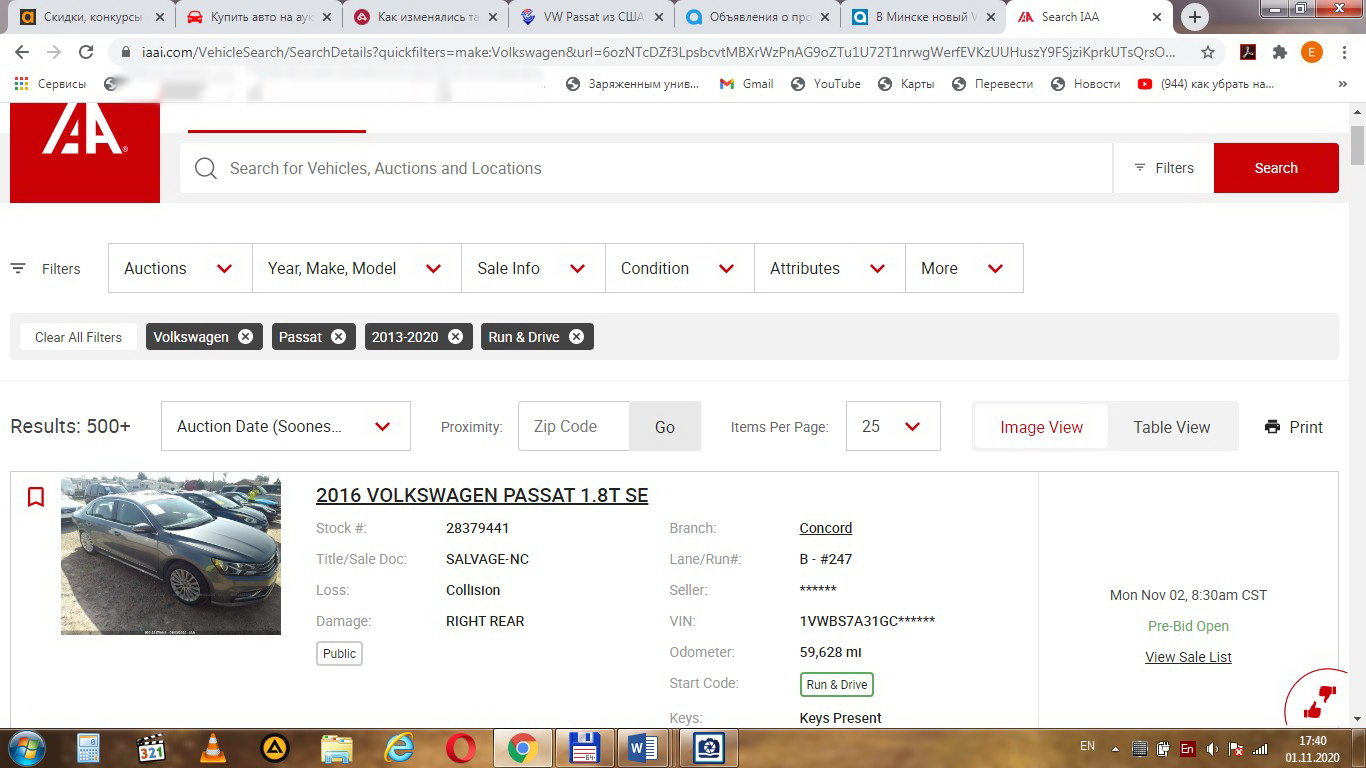Expand the More filters dropdown

coord(964,268)
